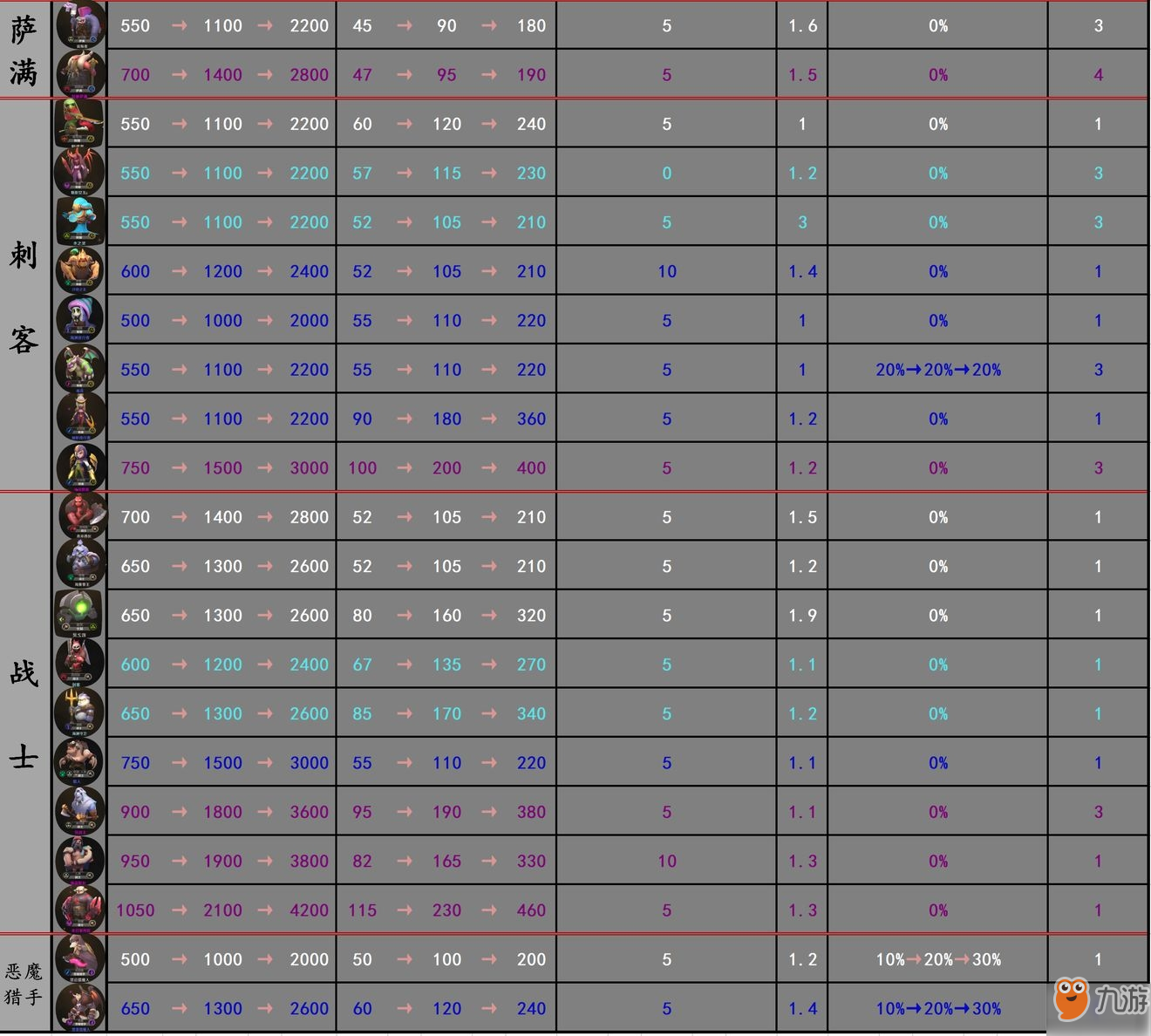Select hero portrait in the 900→1800→3600 row
1151x1036 pixels.
pos(81,811)
